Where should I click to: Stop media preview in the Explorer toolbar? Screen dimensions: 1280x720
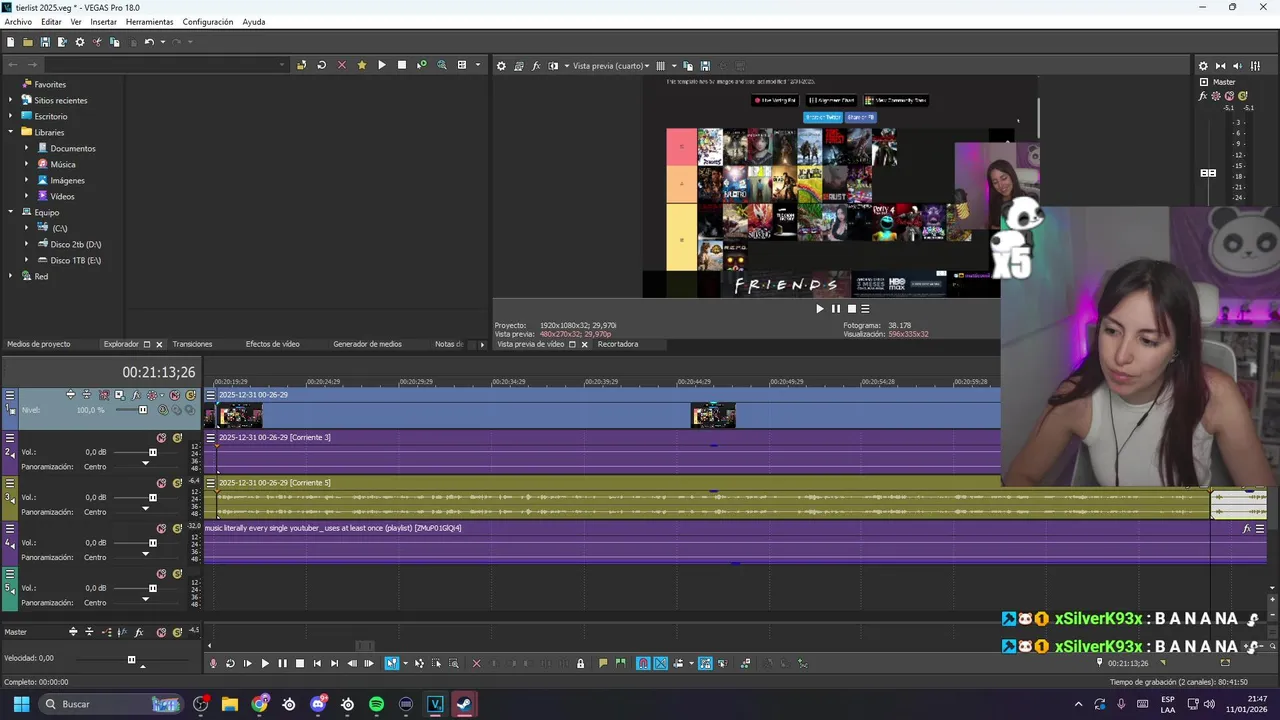(401, 65)
